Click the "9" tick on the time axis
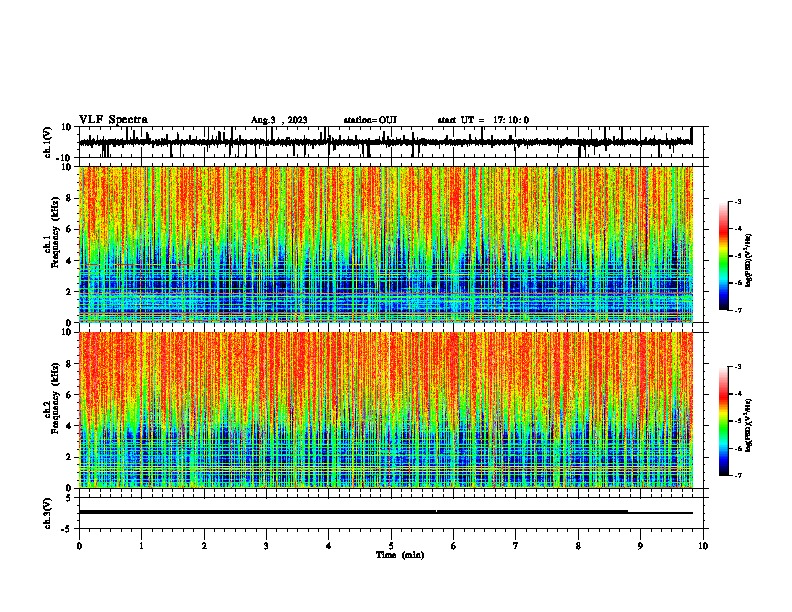 tap(640, 545)
